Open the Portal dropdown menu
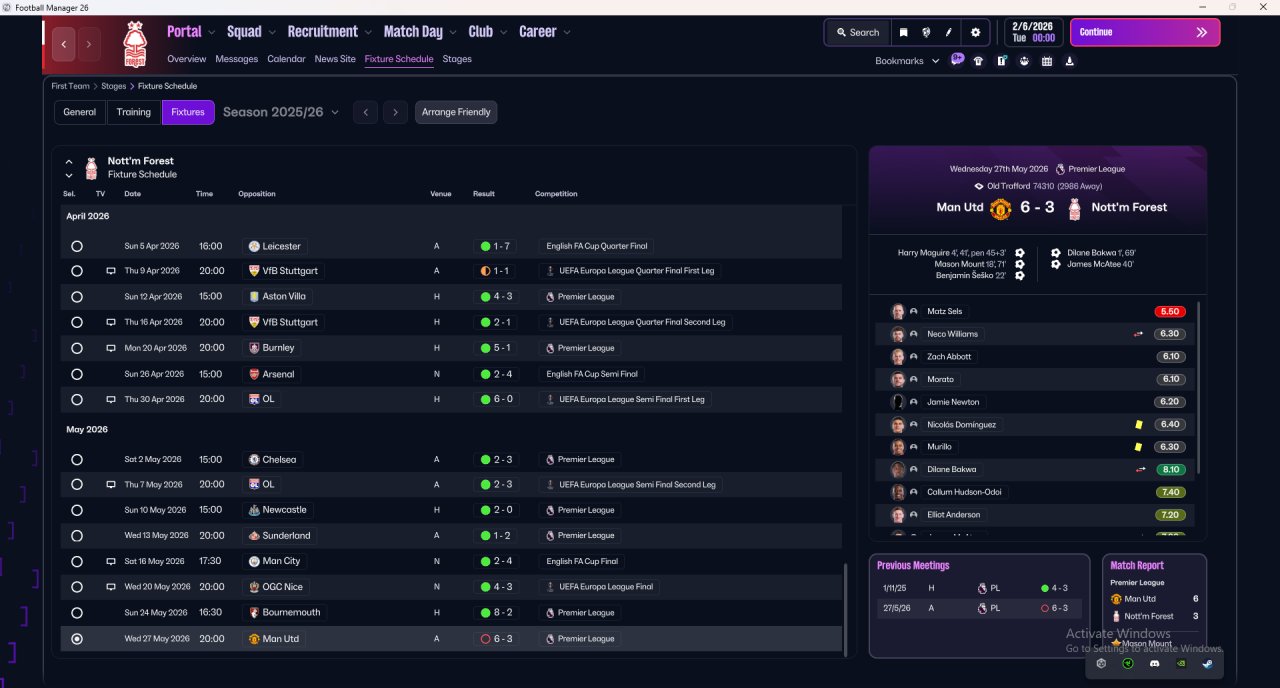 pos(191,32)
